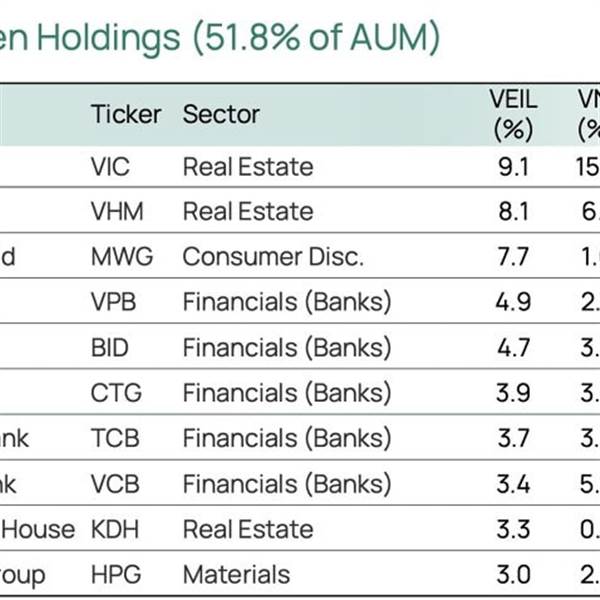Select the Consumer Disc. sector cell
This screenshot has width=600, height=600.
click(x=273, y=257)
